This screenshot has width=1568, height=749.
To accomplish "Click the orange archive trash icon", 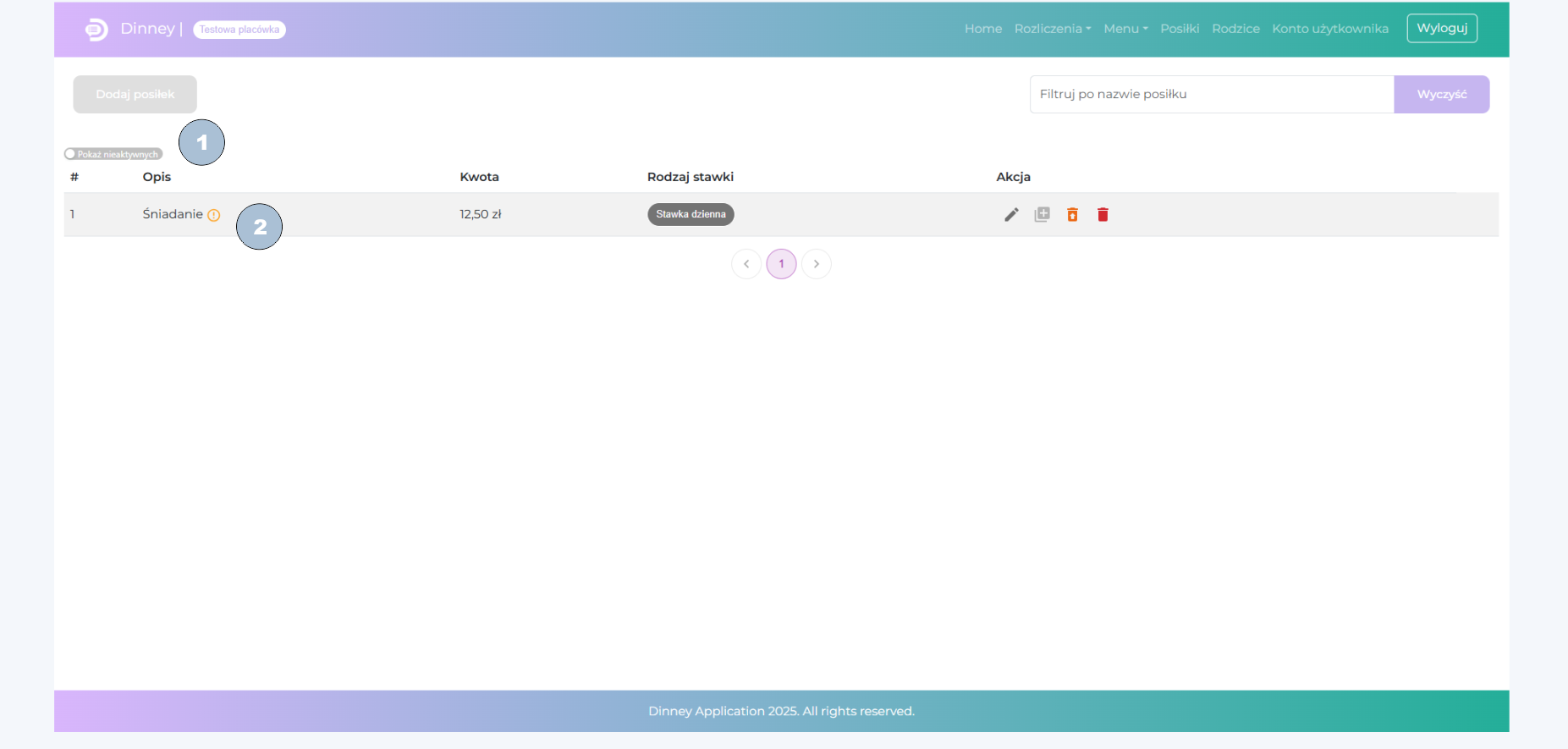I will [1072, 215].
